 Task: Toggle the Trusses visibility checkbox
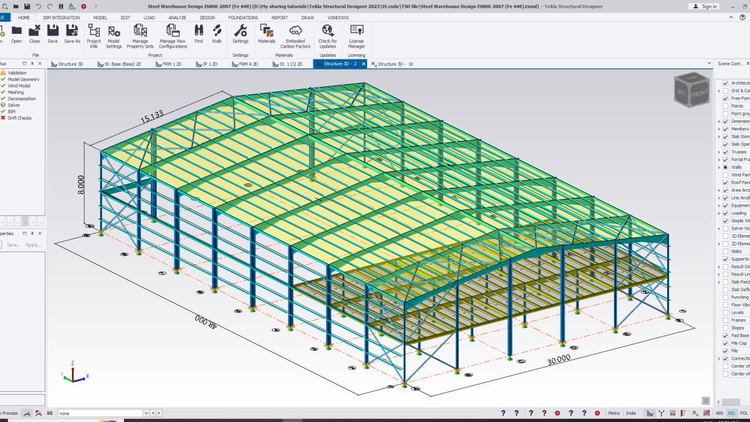click(725, 150)
